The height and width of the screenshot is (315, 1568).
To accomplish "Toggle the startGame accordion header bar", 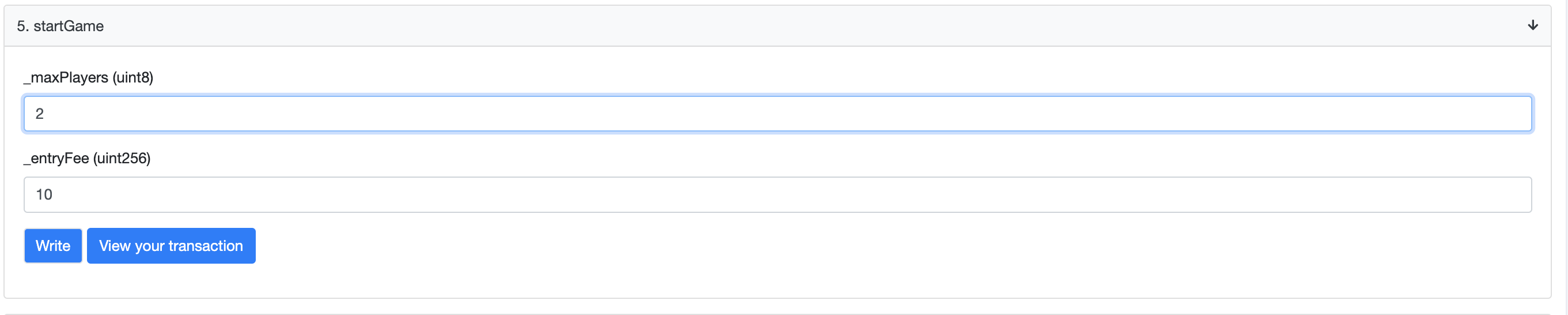I will 777,26.
